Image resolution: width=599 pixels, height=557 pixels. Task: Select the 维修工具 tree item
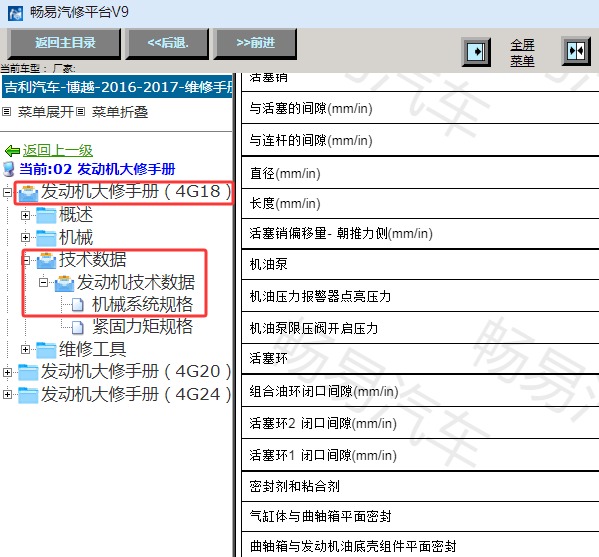[x=92, y=349]
